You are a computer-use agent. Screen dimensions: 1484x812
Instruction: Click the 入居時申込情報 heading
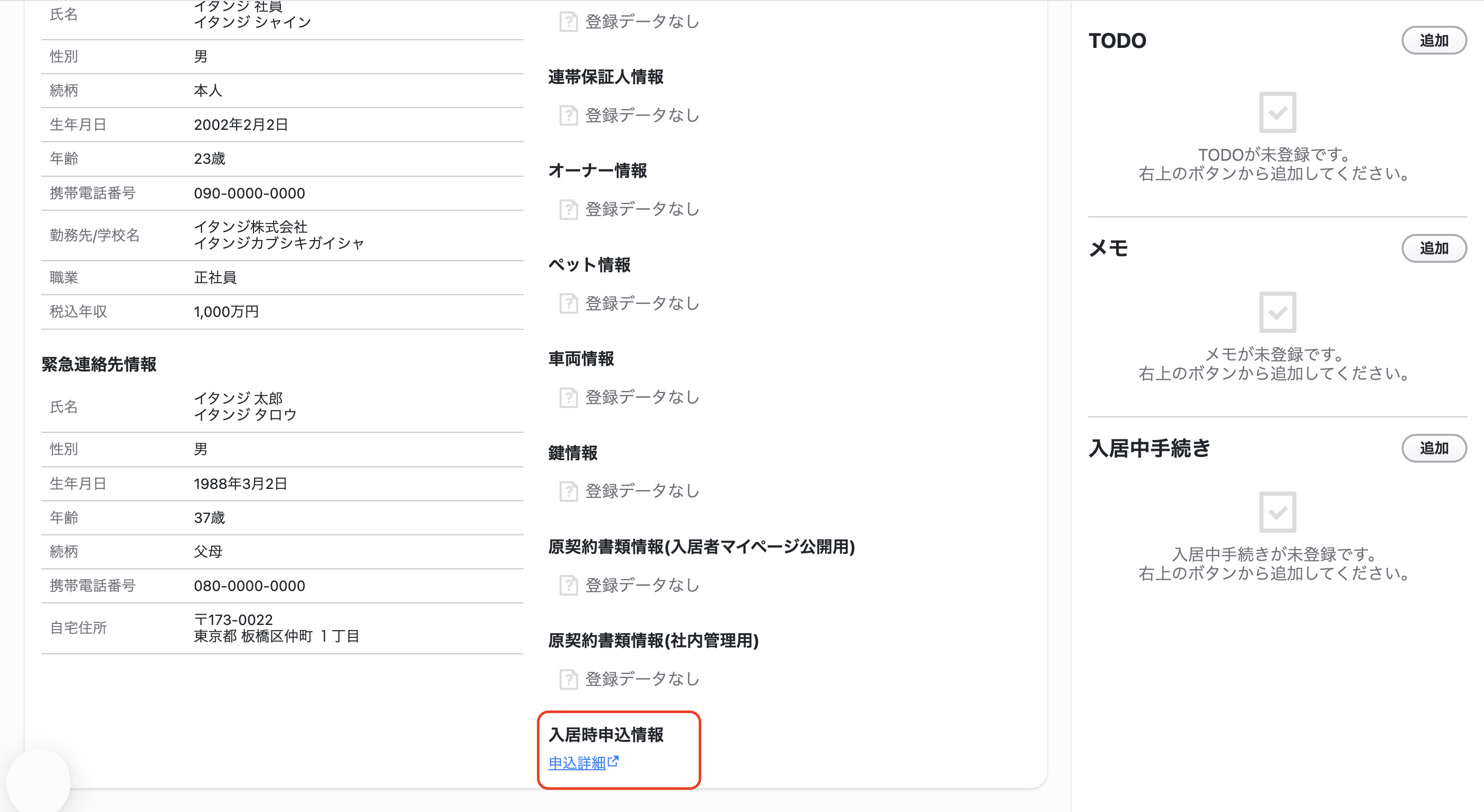pyautogui.click(x=605, y=735)
